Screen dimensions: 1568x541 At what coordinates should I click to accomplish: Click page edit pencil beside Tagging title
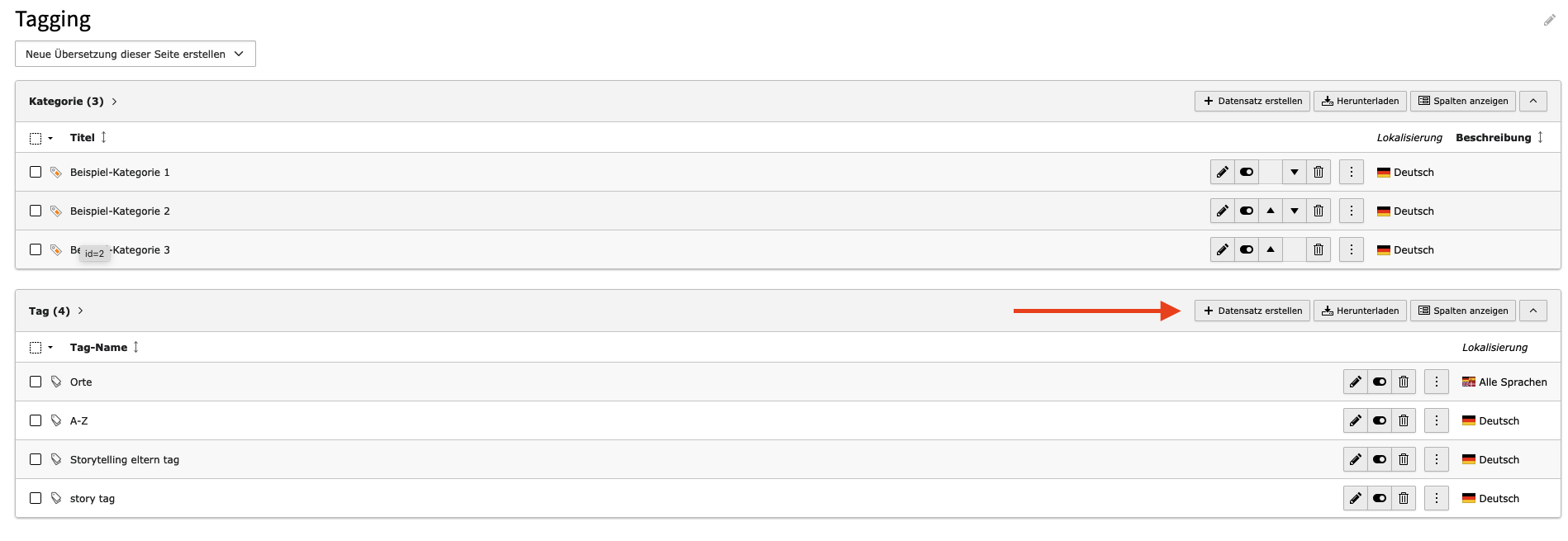pos(1550,21)
